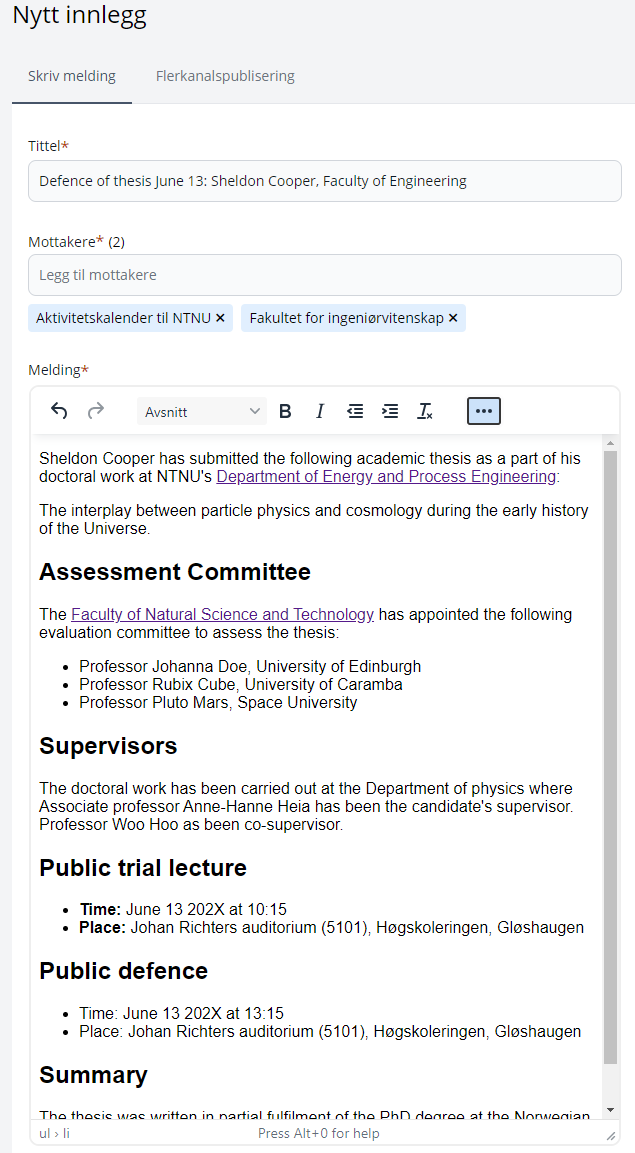This screenshot has width=635, height=1153.
Task: Click the Public trial lecture heading
Action: (143, 868)
